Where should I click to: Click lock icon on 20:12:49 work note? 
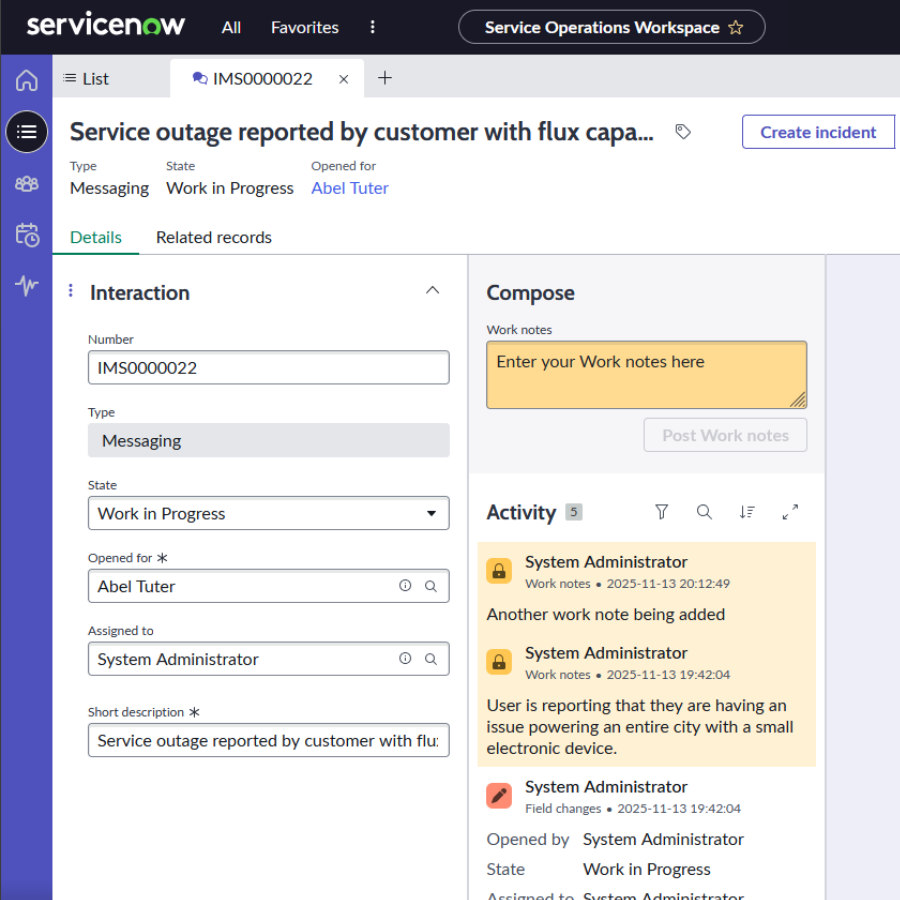499,571
